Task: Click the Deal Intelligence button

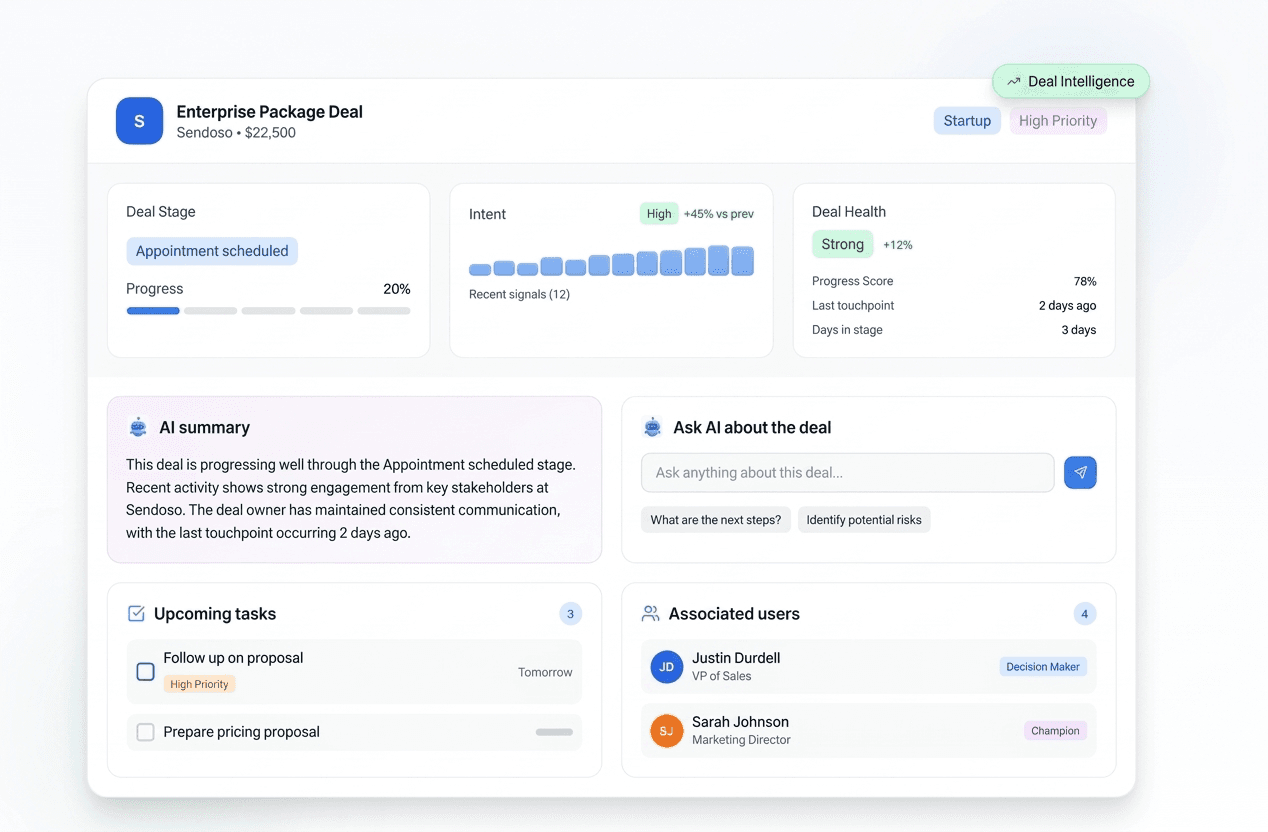Action: point(1071,81)
